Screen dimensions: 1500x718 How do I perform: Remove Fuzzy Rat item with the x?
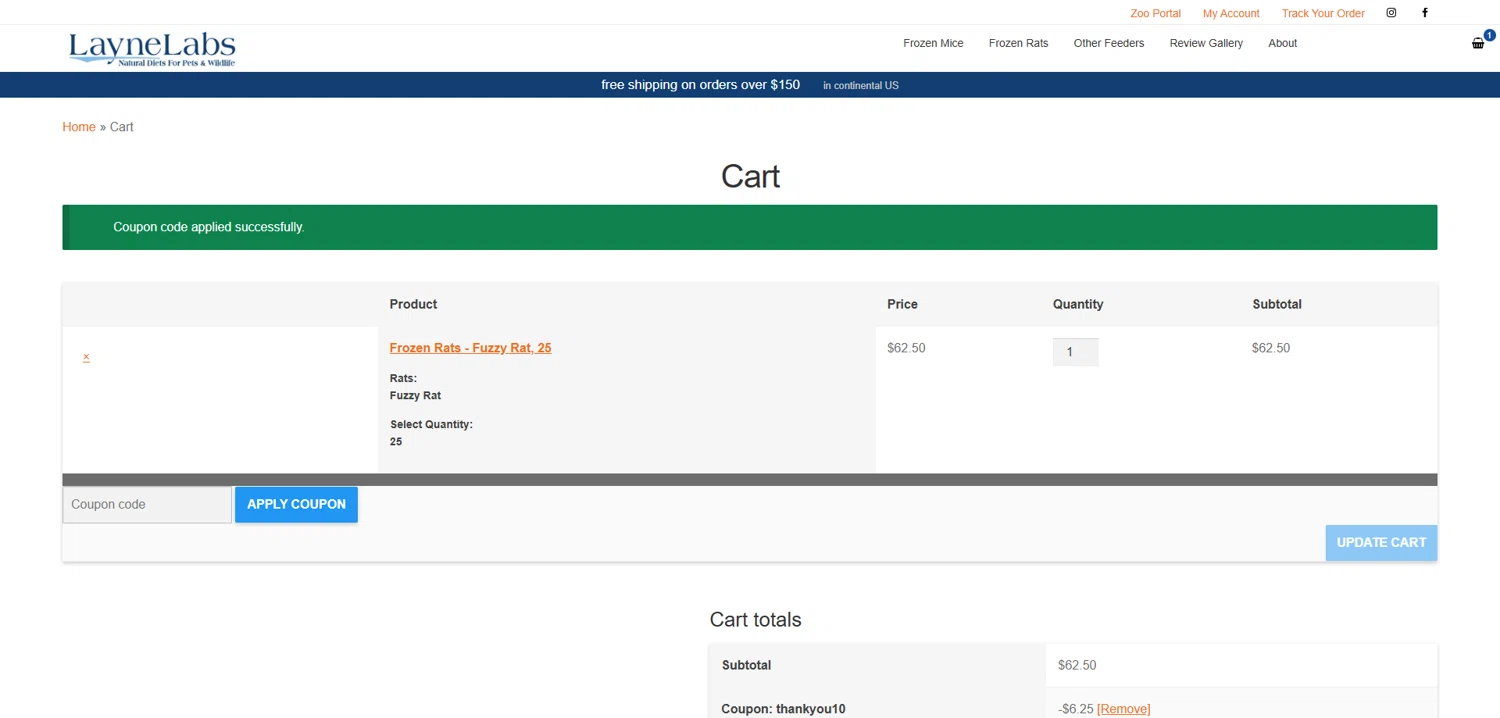point(86,357)
